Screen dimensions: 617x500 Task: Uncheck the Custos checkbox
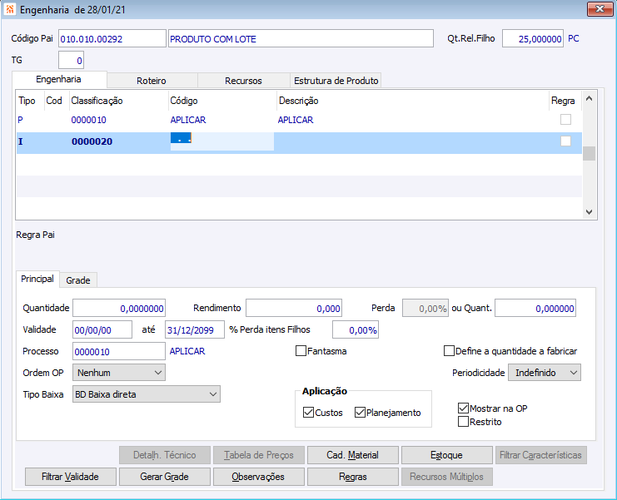coord(308,412)
